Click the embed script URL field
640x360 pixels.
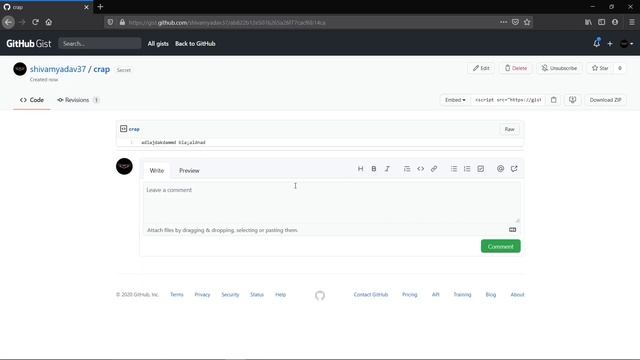coord(508,100)
